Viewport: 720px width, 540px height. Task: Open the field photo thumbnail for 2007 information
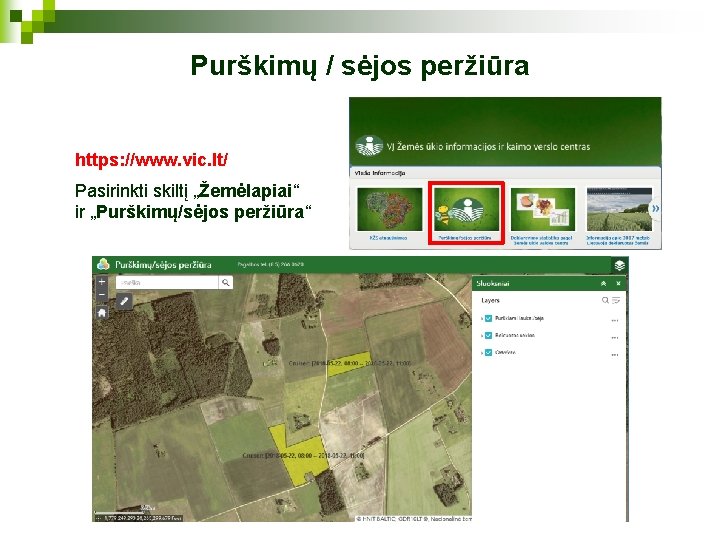tap(619, 209)
